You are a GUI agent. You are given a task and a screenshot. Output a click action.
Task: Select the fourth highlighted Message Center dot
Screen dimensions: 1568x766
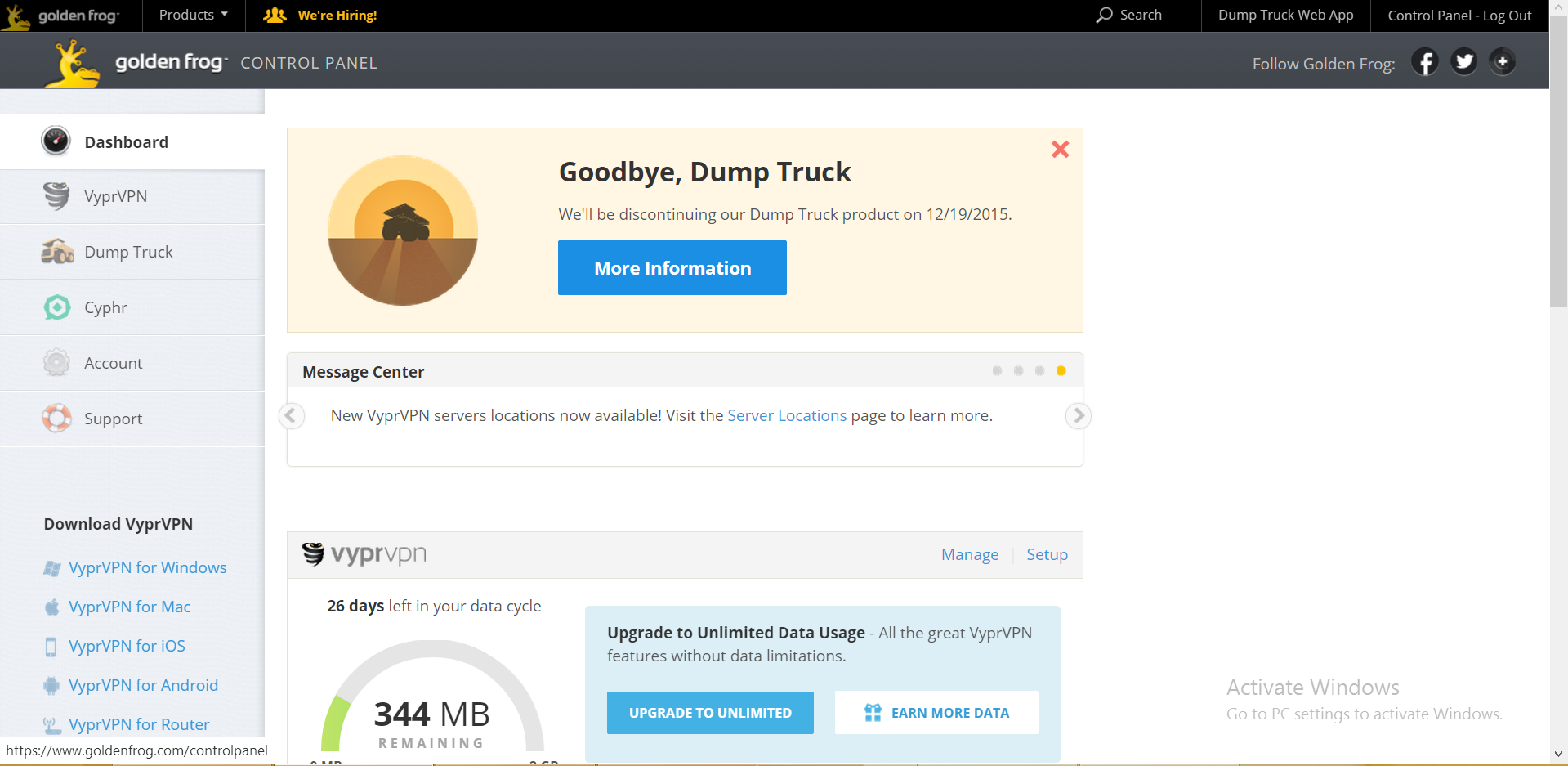tap(1061, 370)
